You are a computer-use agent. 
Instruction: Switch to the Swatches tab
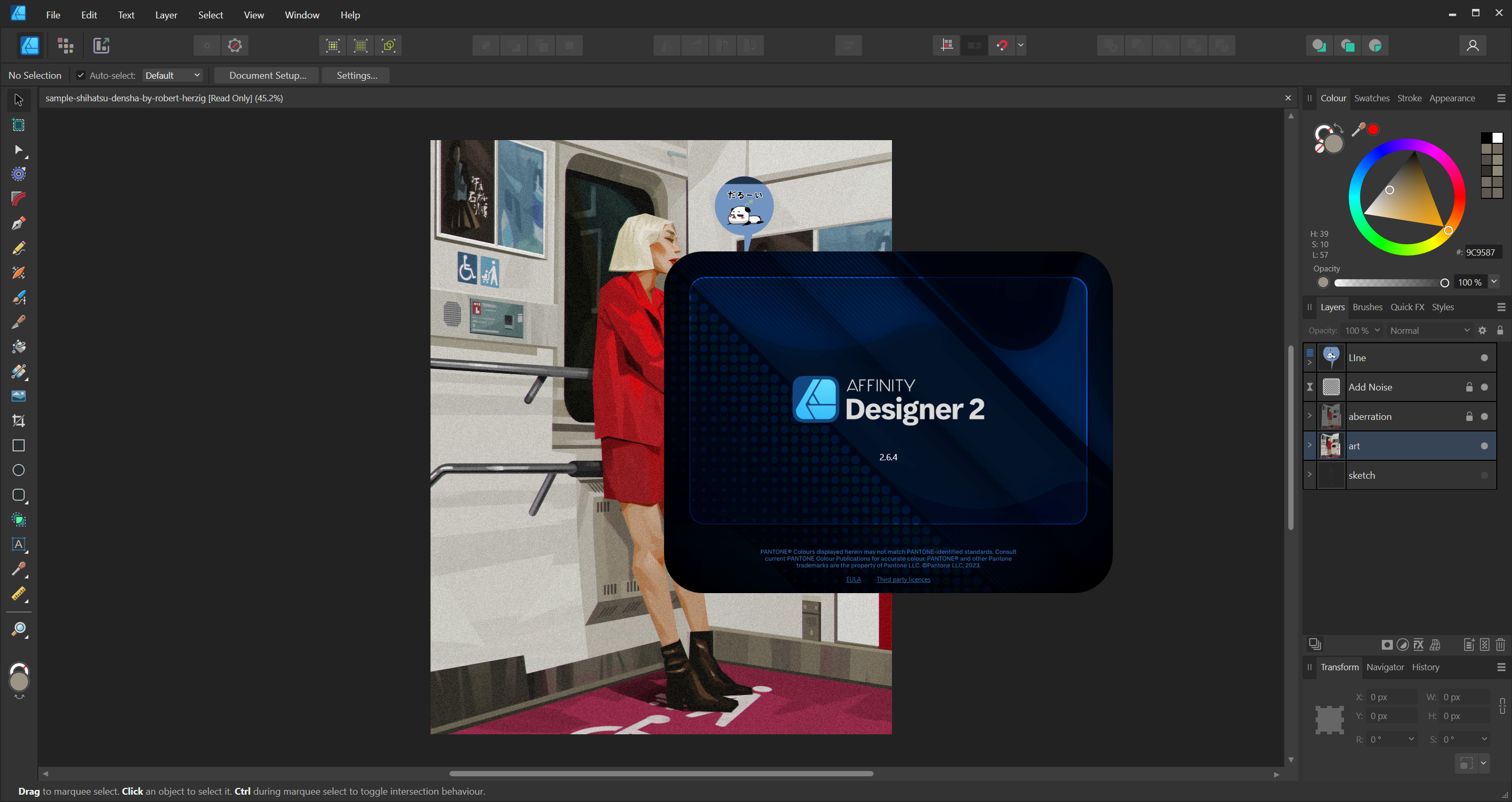coord(1371,98)
